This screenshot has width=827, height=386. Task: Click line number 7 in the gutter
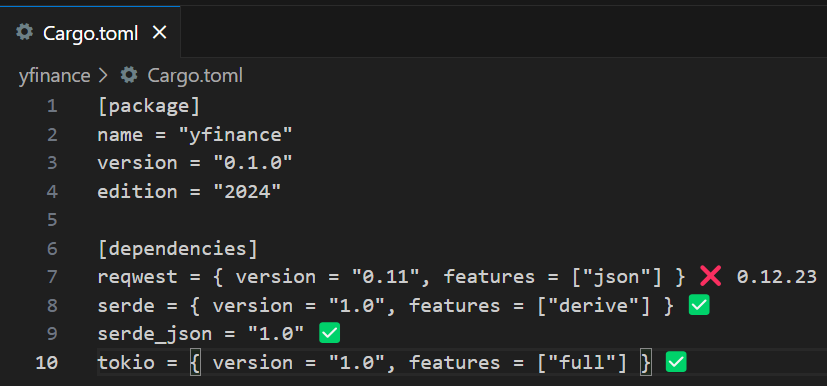(52, 276)
